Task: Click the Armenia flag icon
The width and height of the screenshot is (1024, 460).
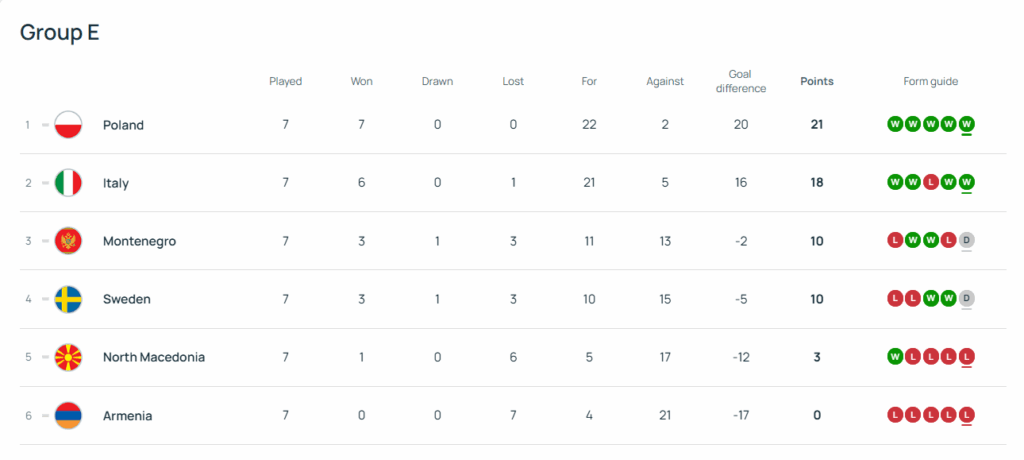Action: coord(68,415)
